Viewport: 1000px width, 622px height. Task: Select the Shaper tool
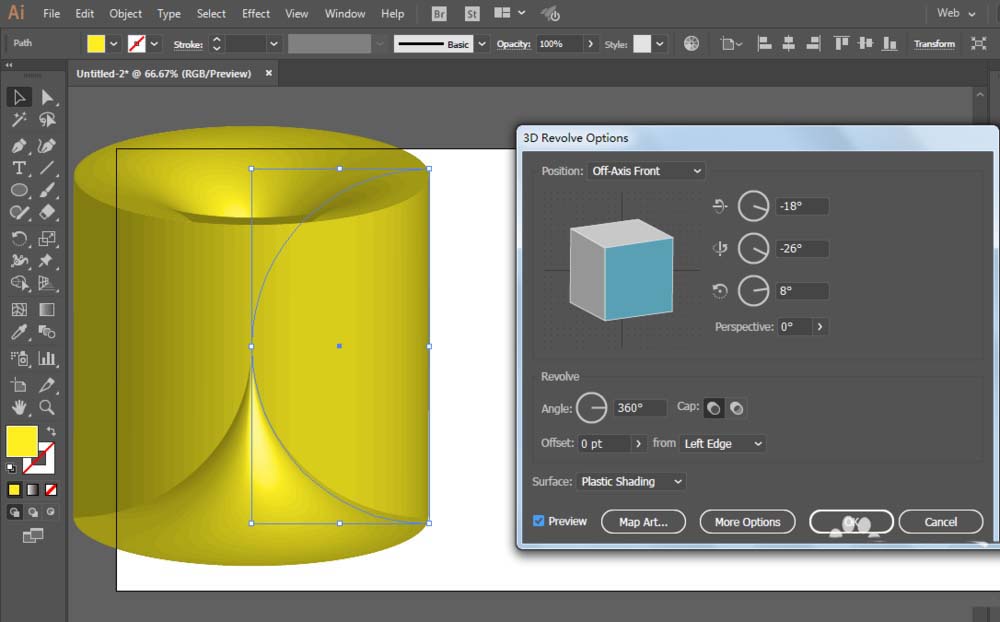pos(19,212)
